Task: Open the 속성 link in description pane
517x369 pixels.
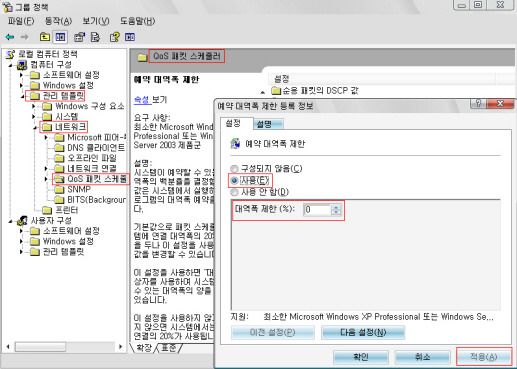Action: [142, 100]
